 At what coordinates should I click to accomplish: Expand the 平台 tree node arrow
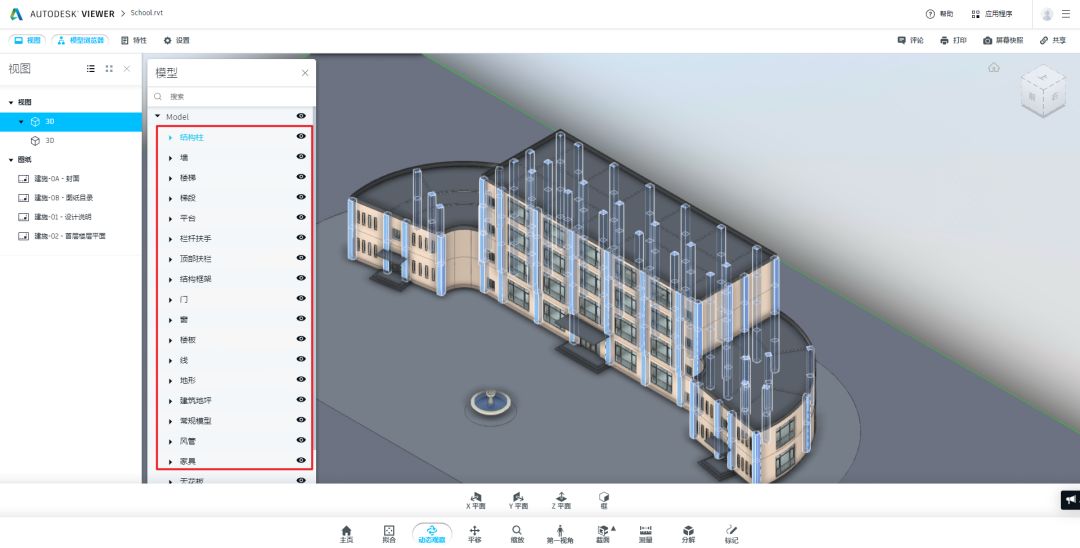click(x=171, y=219)
